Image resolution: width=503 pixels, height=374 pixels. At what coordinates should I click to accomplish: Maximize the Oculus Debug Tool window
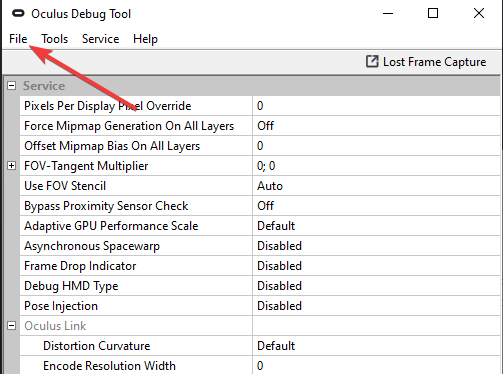[433, 13]
